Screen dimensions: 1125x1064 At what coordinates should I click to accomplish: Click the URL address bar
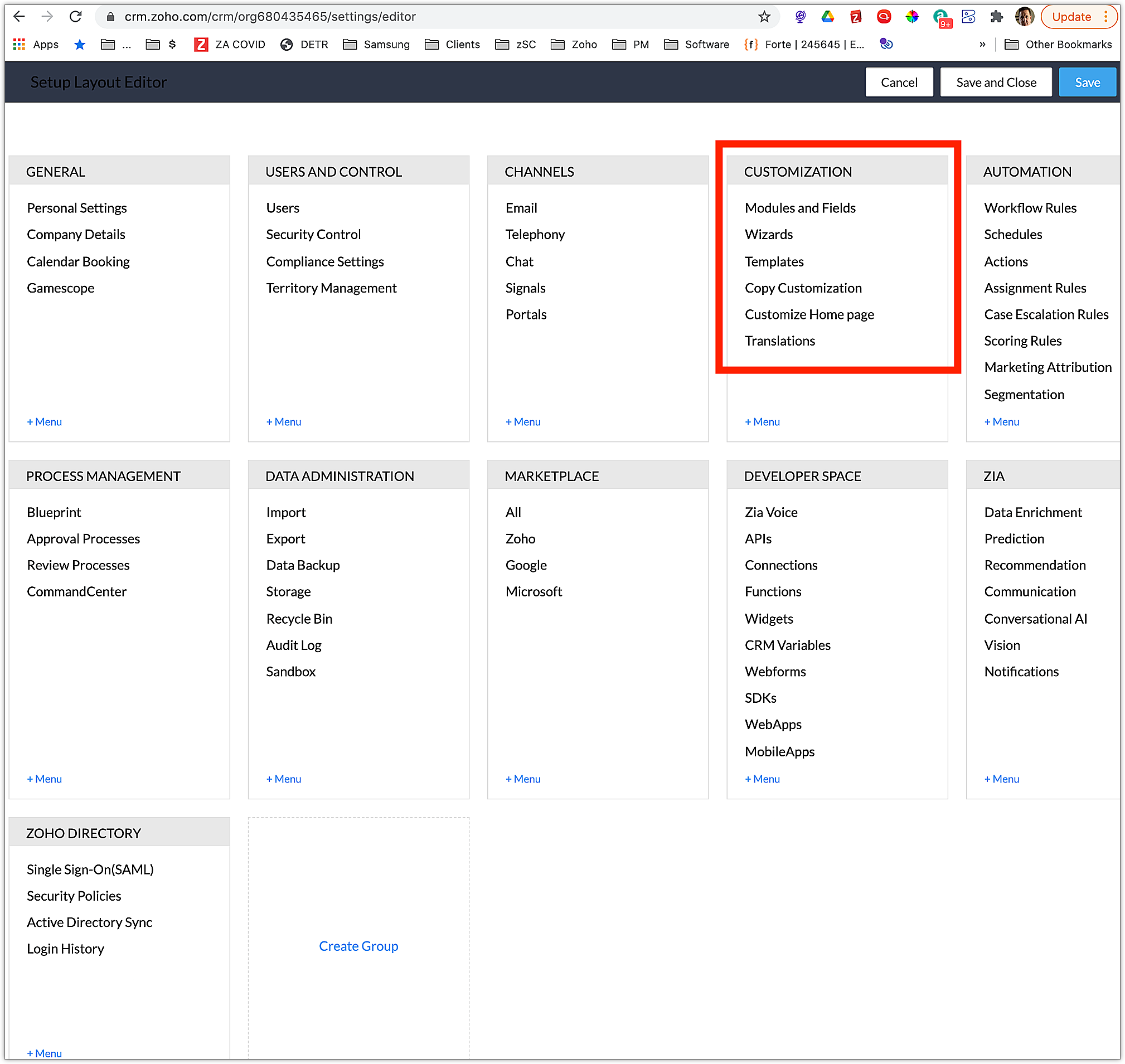431,17
